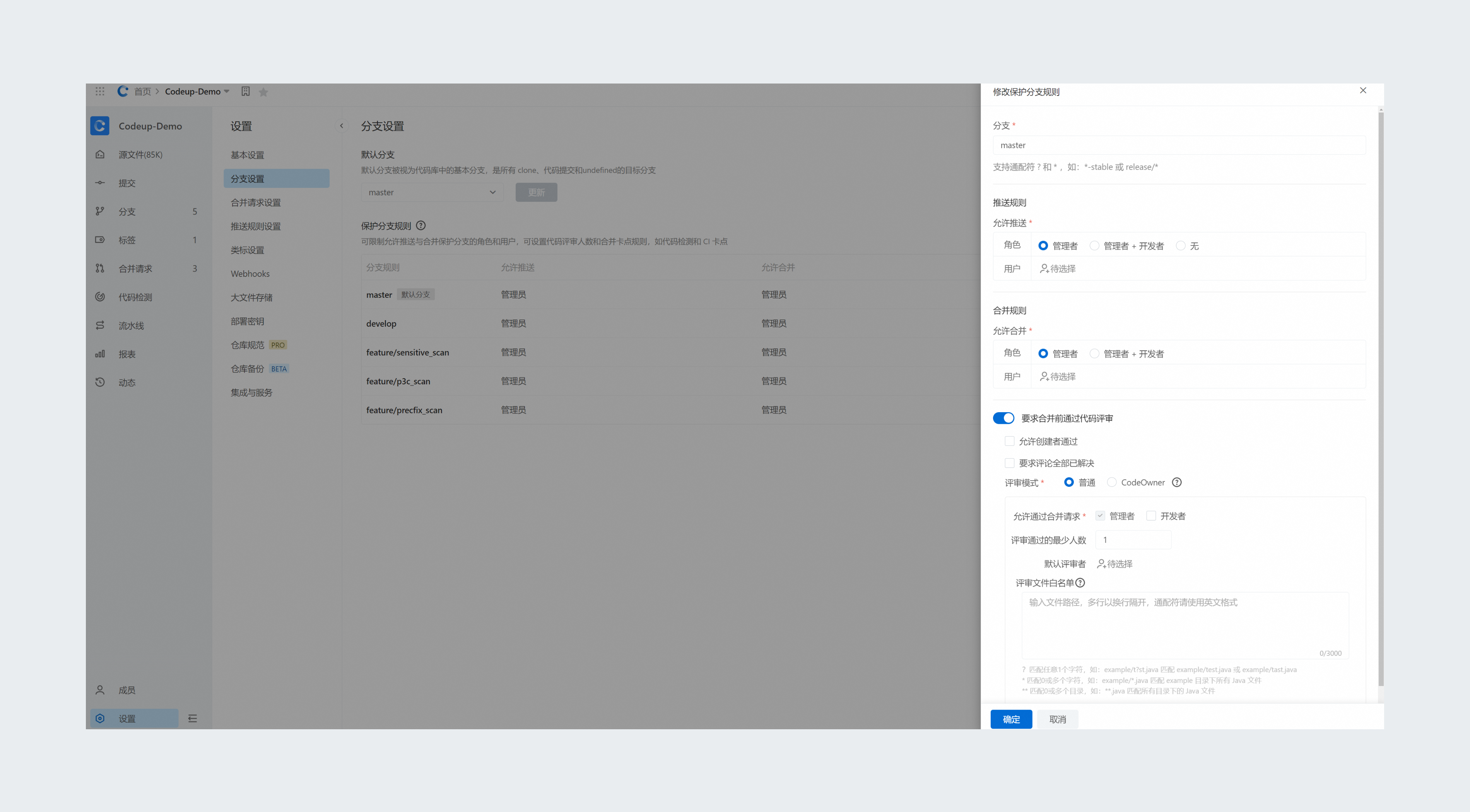This screenshot has height=812, width=1470.
Task: Close the 修改保护分支规则 panel
Action: click(1363, 90)
